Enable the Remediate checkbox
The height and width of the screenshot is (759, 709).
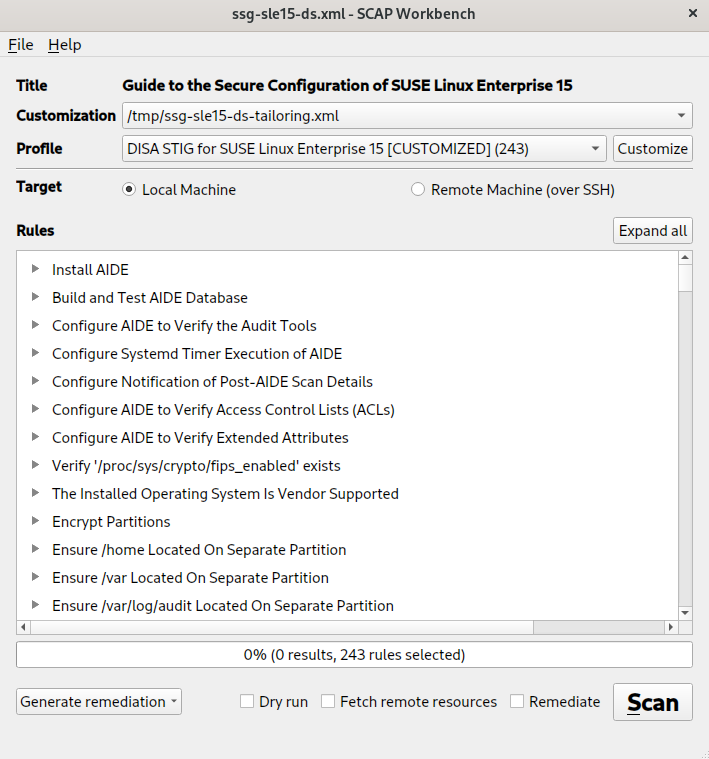click(x=517, y=702)
